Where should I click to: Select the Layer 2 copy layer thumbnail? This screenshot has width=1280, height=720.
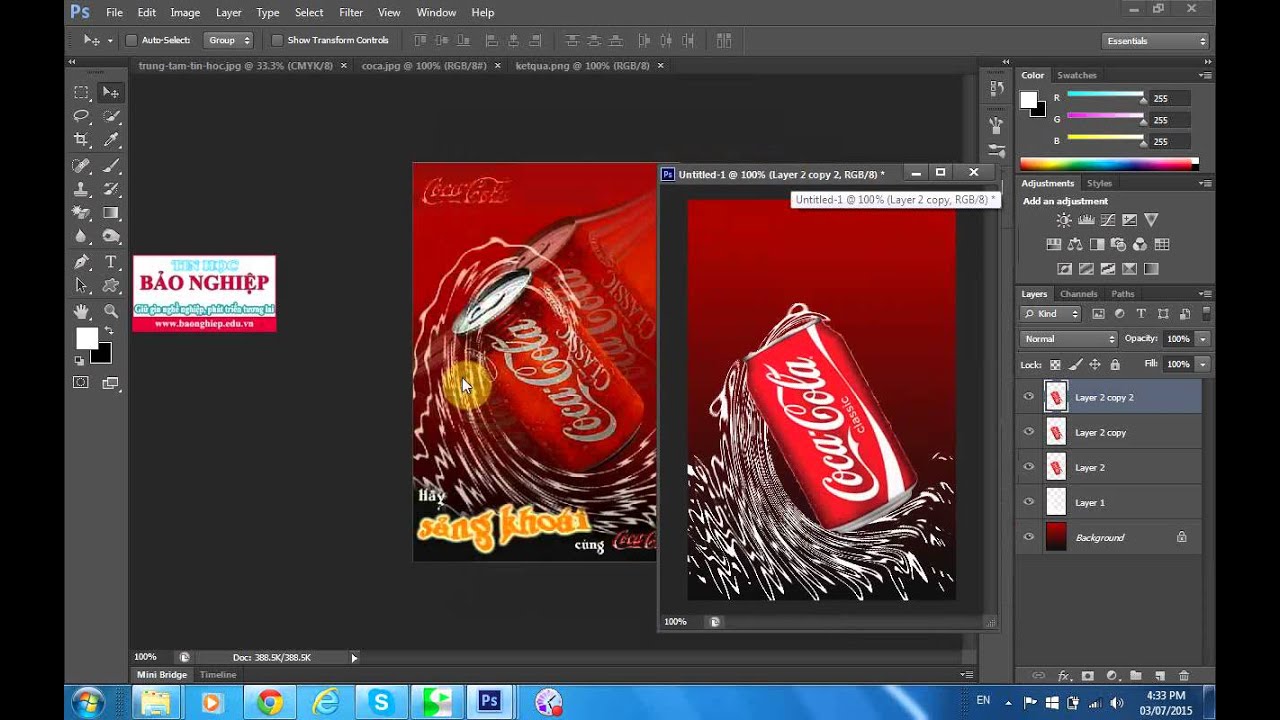pyautogui.click(x=1056, y=432)
